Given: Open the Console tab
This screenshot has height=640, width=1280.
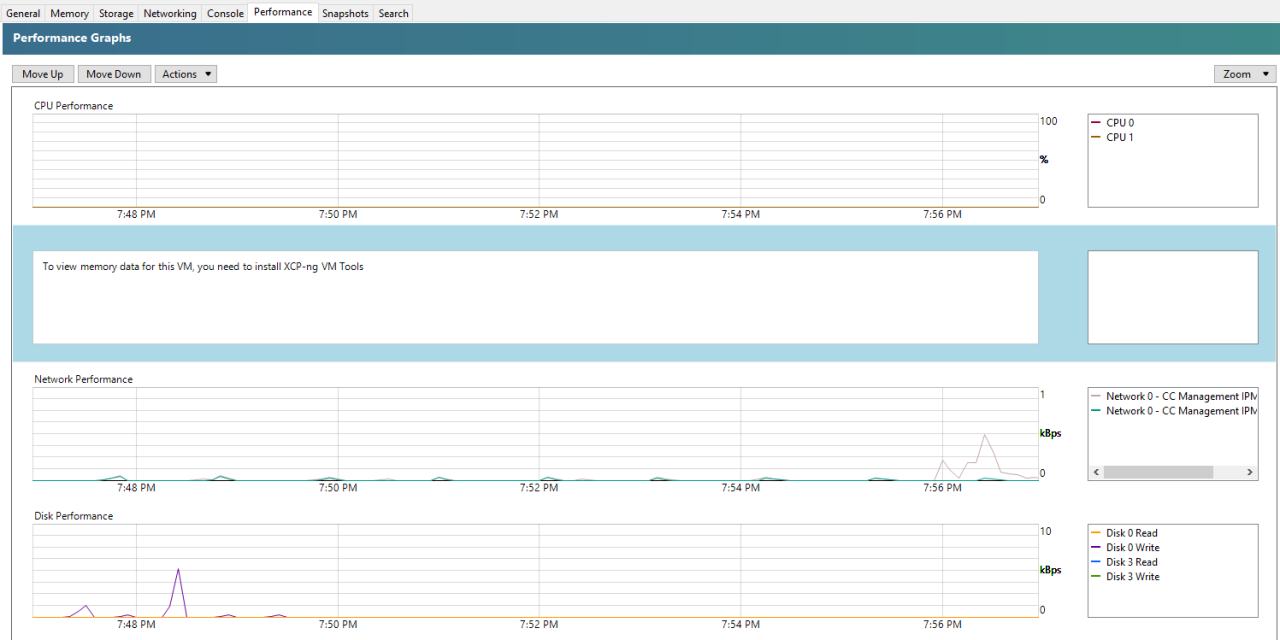Looking at the screenshot, I should click(225, 13).
